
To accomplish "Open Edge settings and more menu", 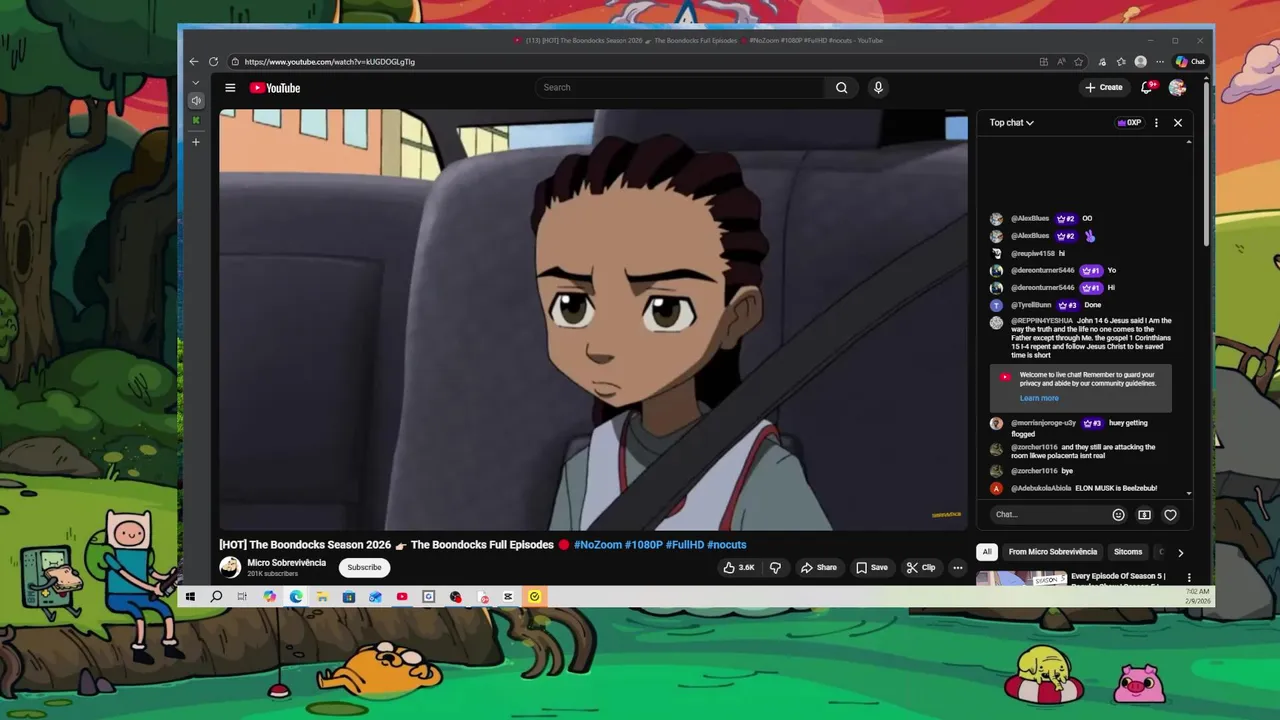I will coord(1160,62).
